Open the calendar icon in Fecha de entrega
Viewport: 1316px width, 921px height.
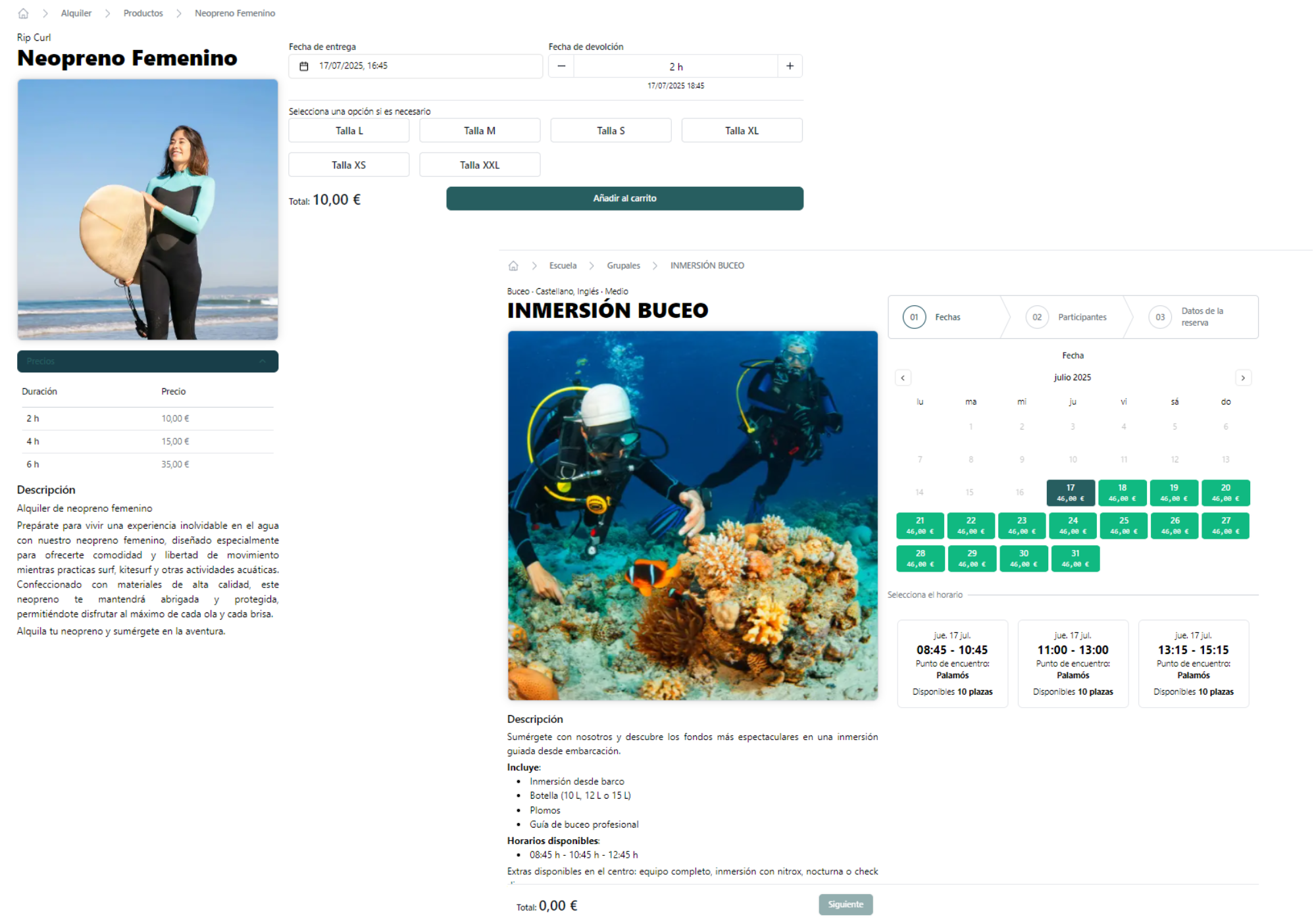304,66
